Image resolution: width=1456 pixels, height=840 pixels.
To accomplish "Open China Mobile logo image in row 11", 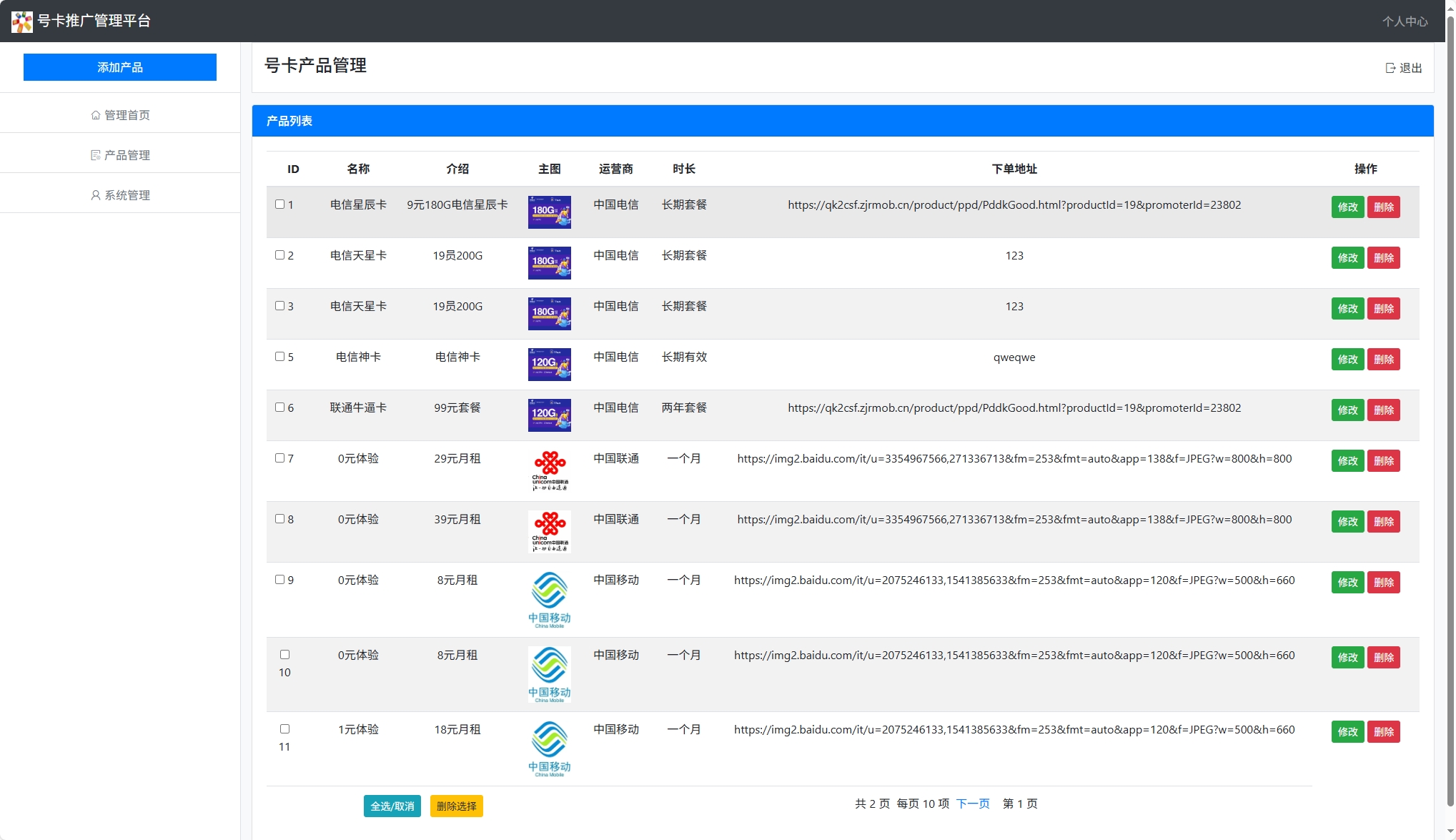I will point(550,748).
